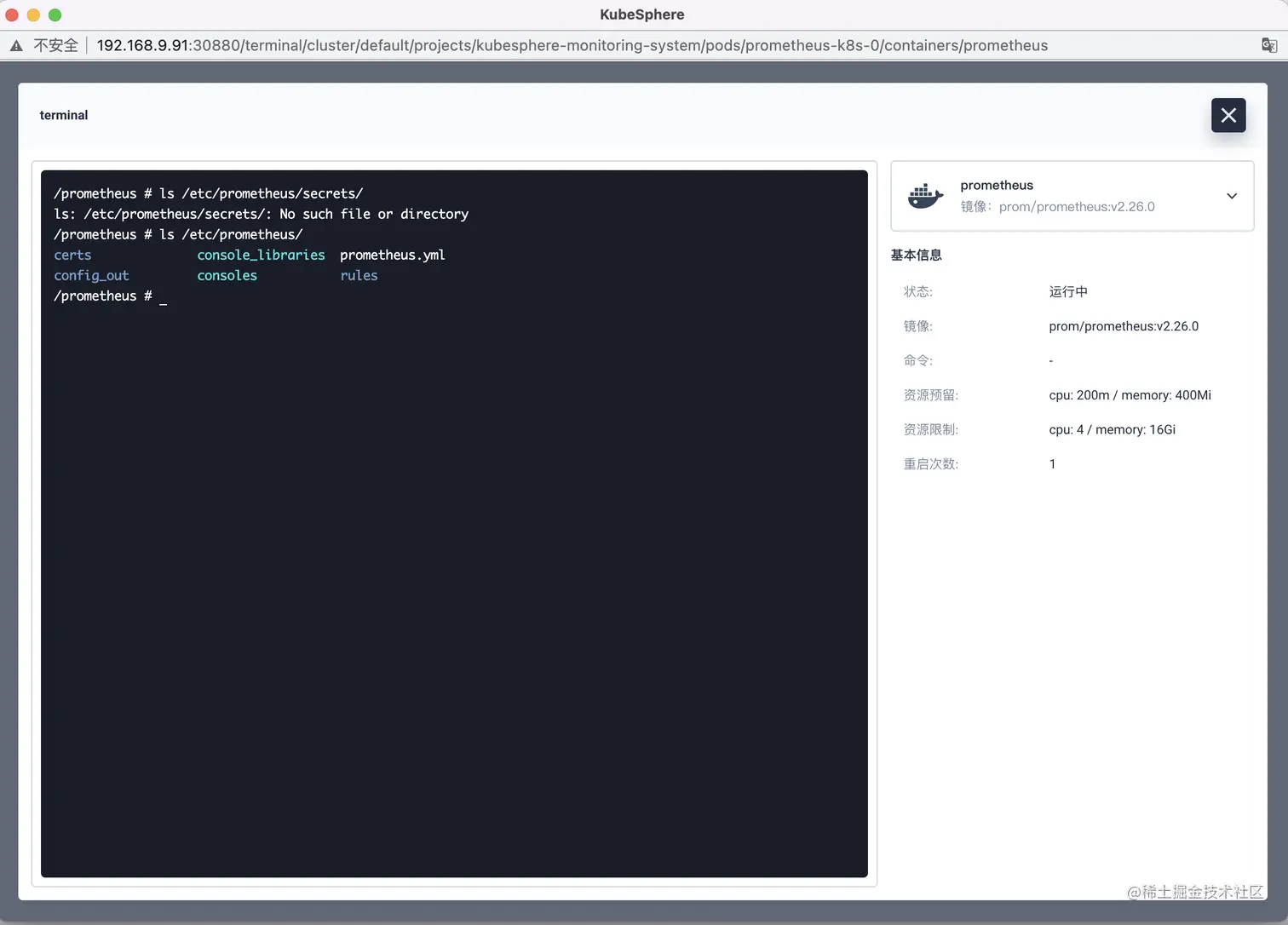Click the green window zoom button
Image resolution: width=1288 pixels, height=925 pixels.
[55, 14]
